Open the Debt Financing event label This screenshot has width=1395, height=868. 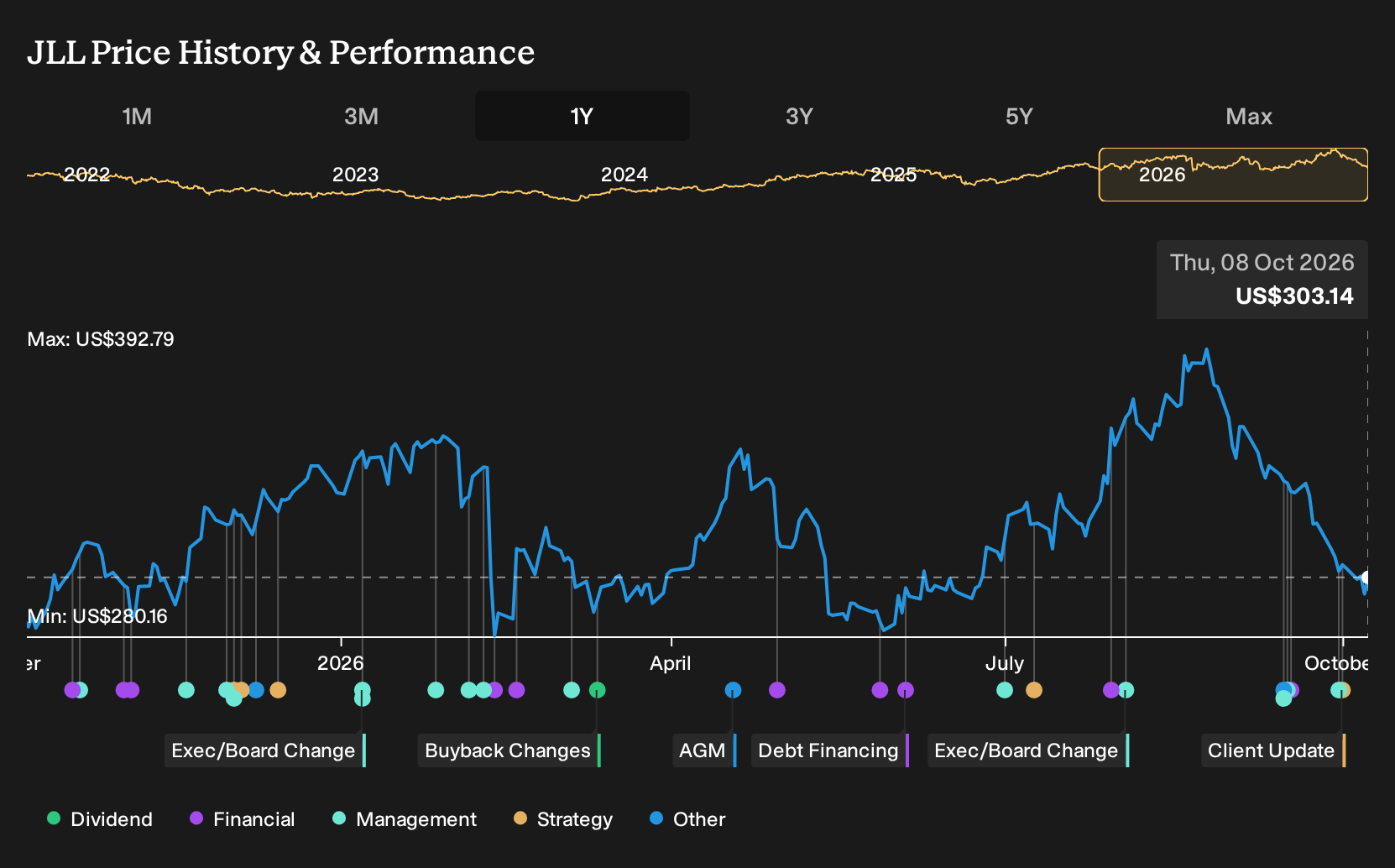click(x=830, y=750)
